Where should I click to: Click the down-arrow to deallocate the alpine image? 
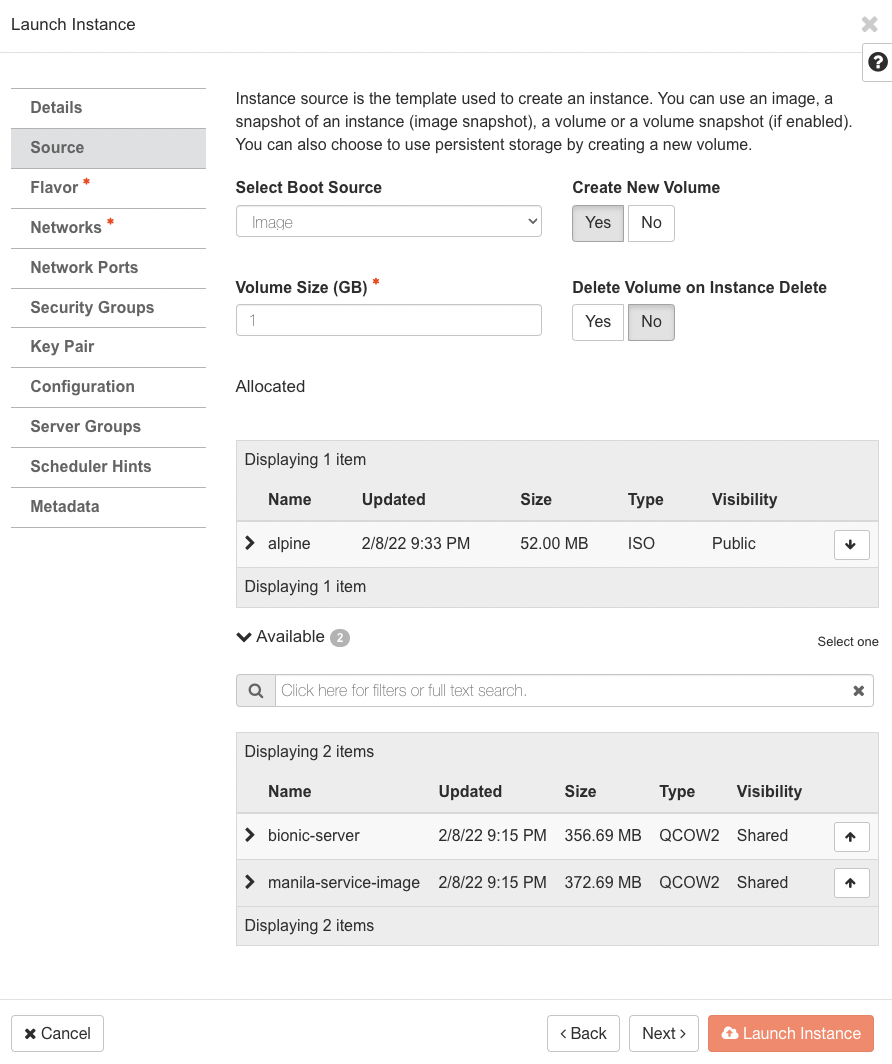[x=851, y=544]
